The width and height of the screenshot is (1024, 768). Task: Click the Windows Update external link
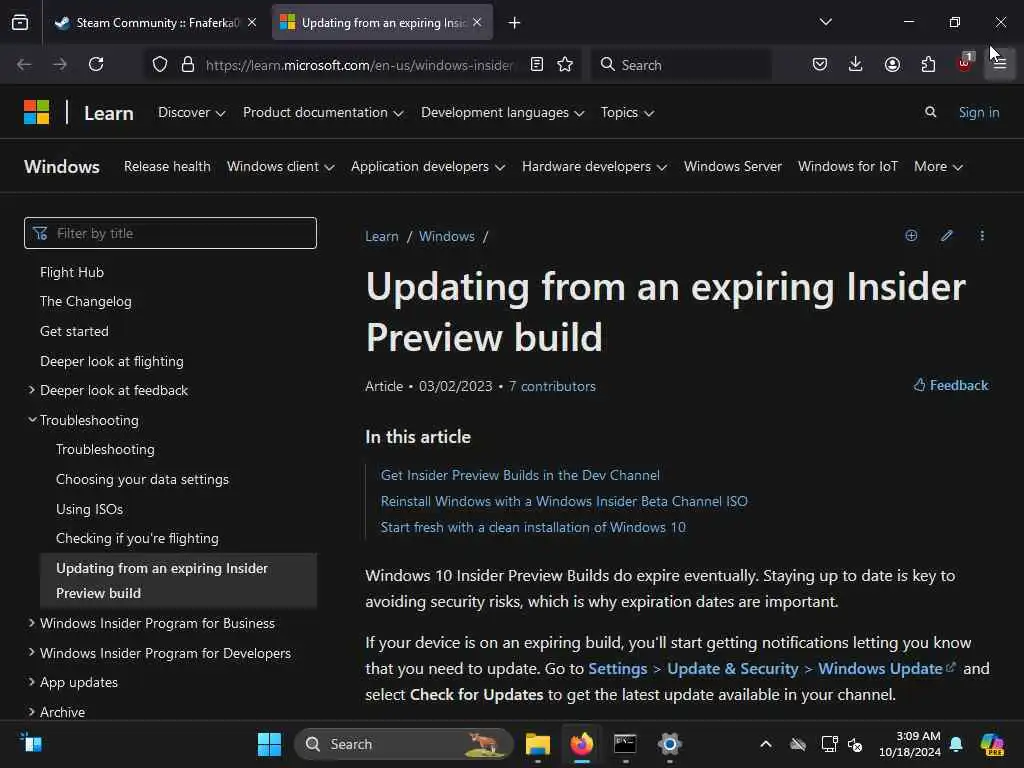pyautogui.click(x=887, y=668)
